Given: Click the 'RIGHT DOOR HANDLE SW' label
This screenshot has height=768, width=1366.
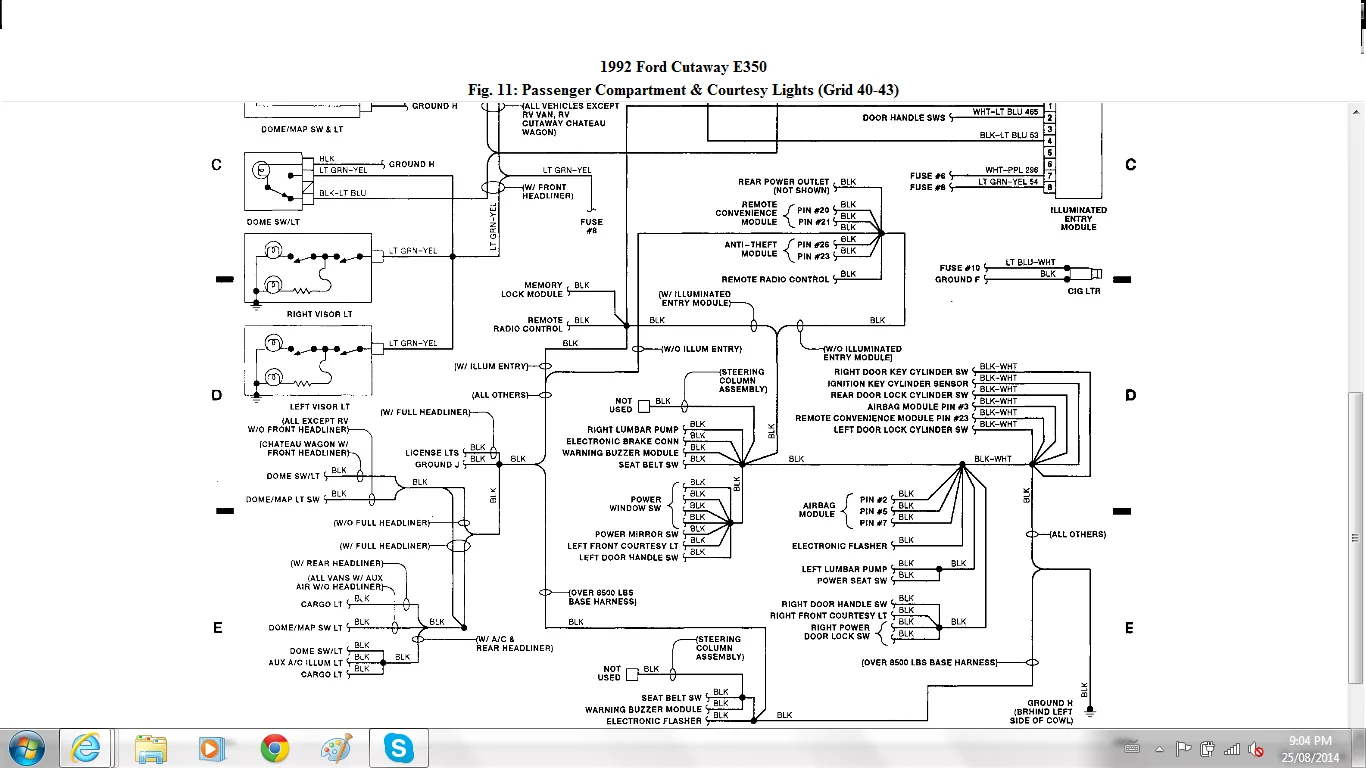Looking at the screenshot, I should click(834, 605).
